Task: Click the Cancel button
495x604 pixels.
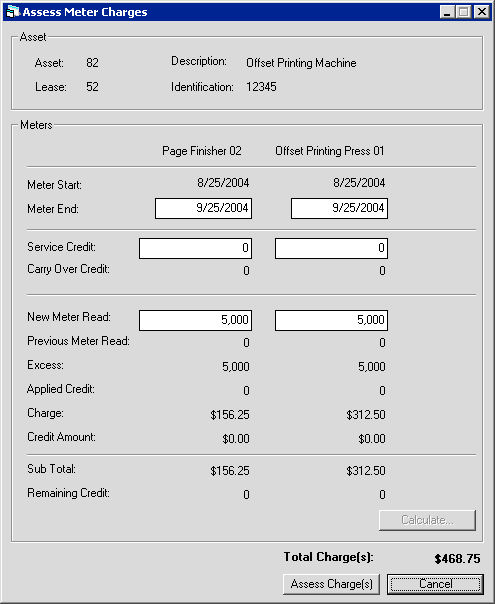Action: tap(435, 584)
